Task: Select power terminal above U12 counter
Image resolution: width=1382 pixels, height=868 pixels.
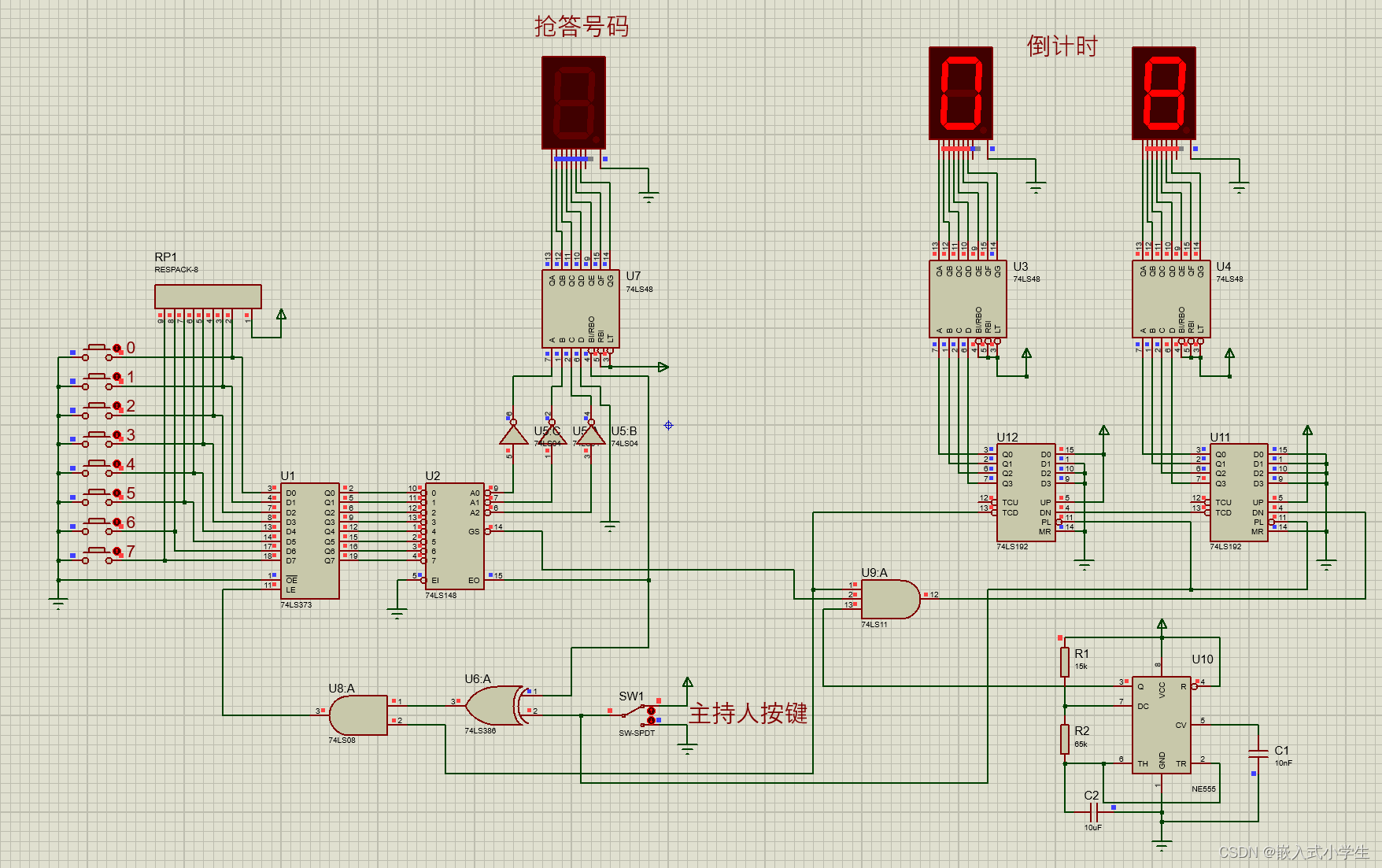Action: tap(1104, 430)
